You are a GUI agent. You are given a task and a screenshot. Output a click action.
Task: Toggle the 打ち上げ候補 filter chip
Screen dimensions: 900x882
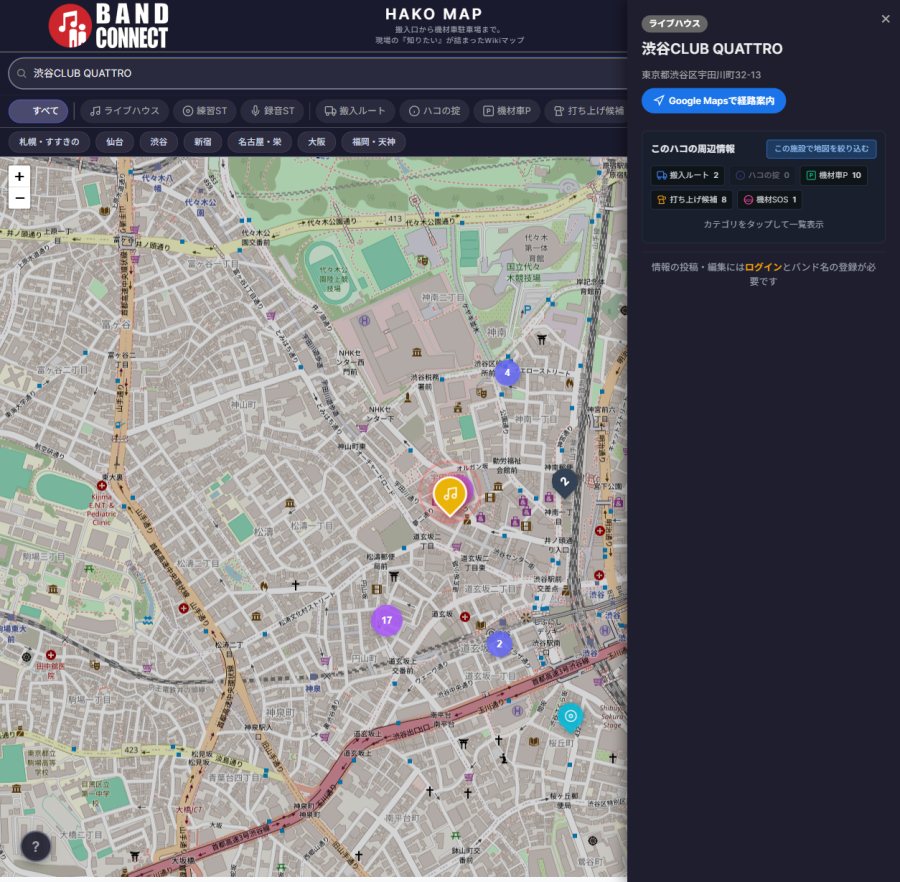(588, 111)
